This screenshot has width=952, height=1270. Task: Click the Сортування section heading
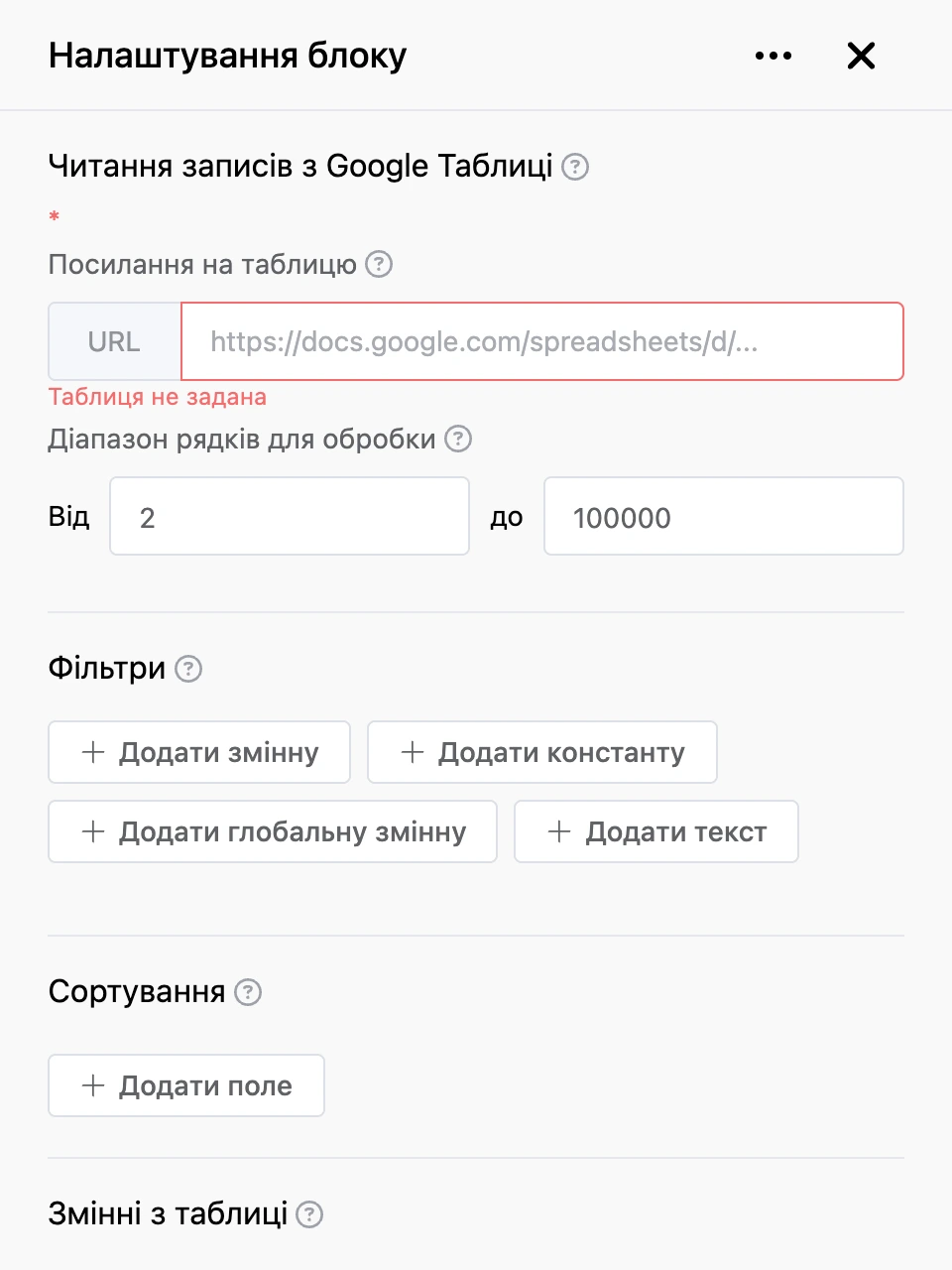[137, 992]
